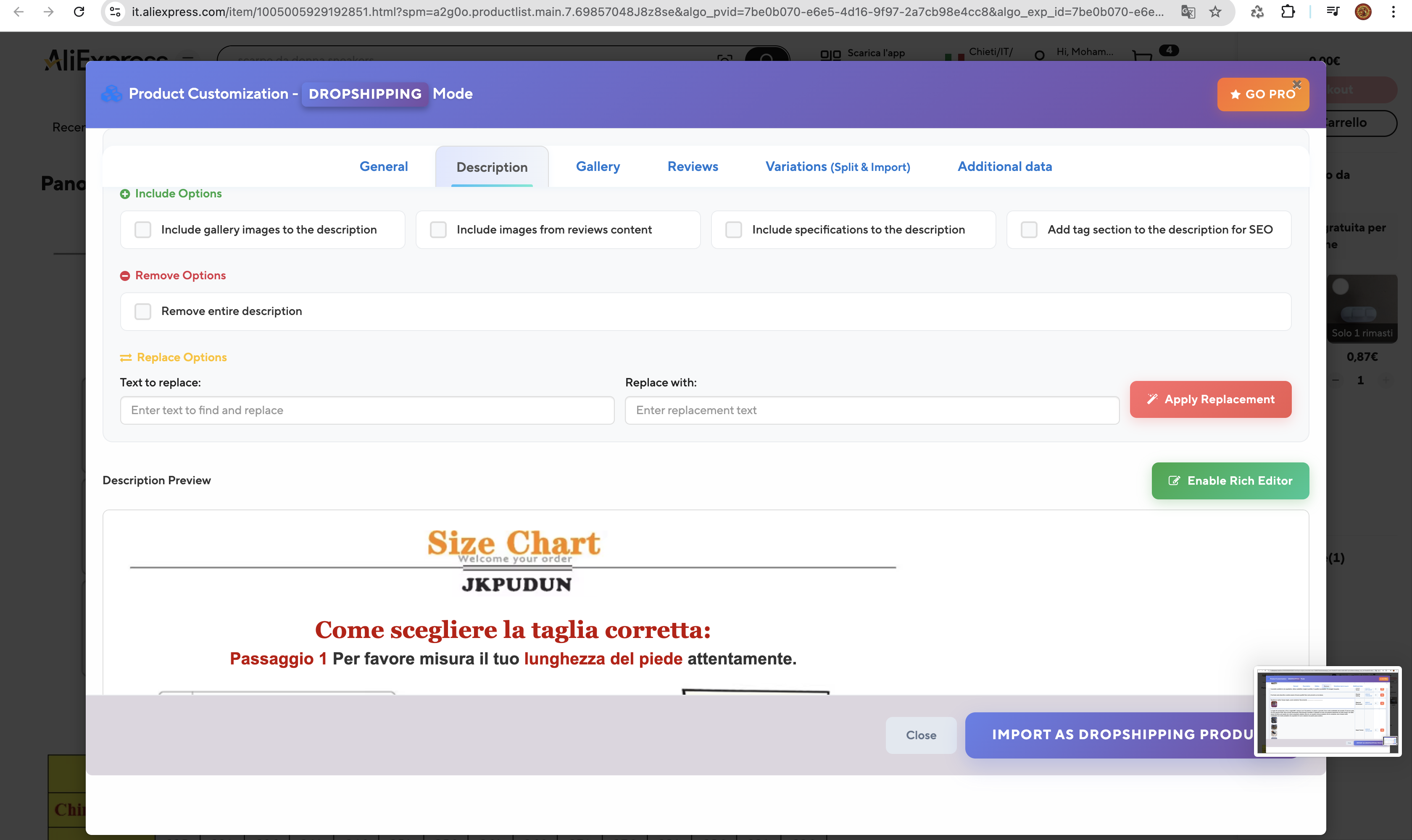The width and height of the screenshot is (1412, 840).
Task: Reload the AliExpress page
Action: pyautogui.click(x=79, y=11)
